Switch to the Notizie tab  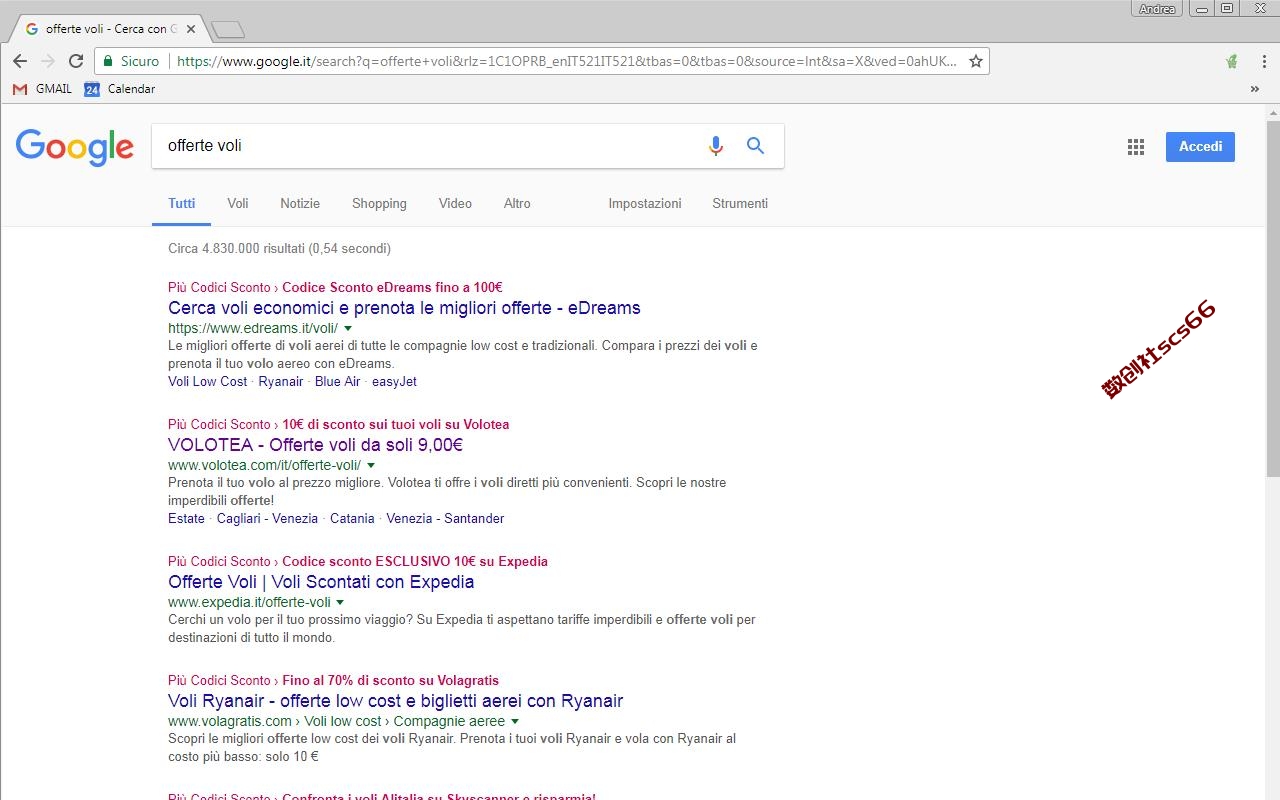pos(300,203)
